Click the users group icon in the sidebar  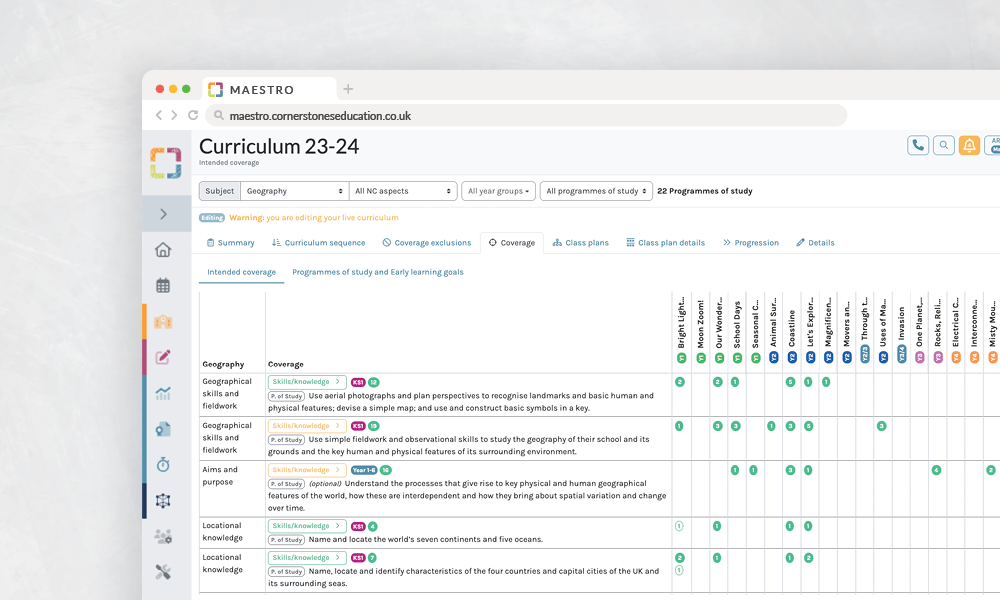coord(163,537)
